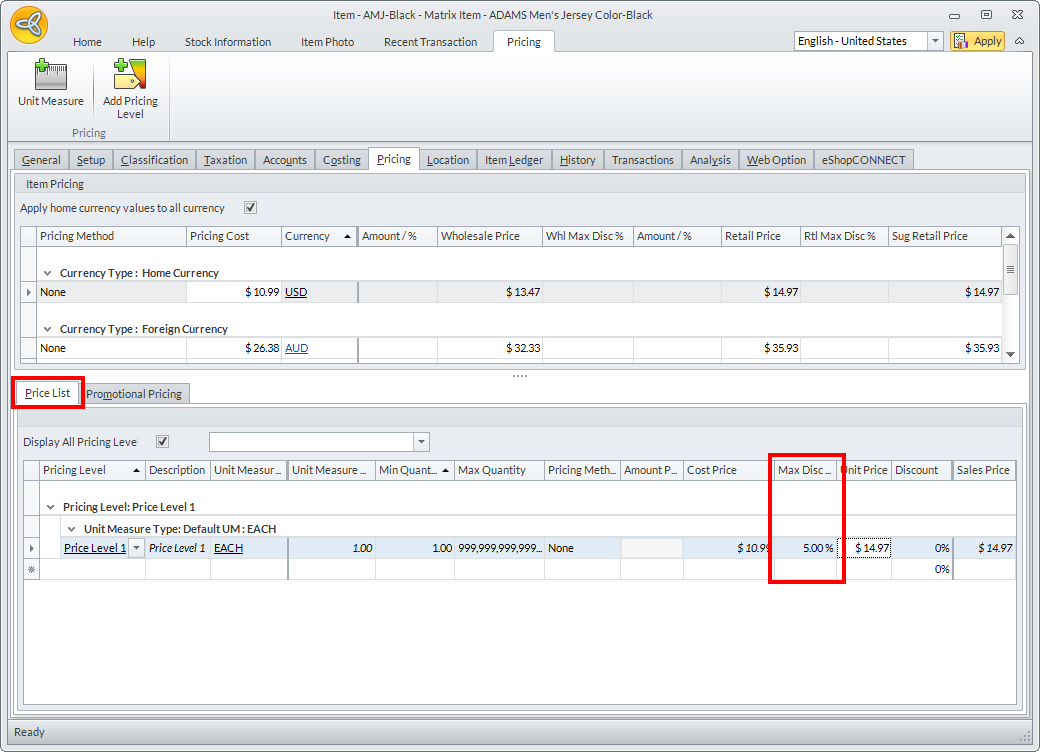Open the English - United States language dropdown
1040x752 pixels.
coord(935,41)
